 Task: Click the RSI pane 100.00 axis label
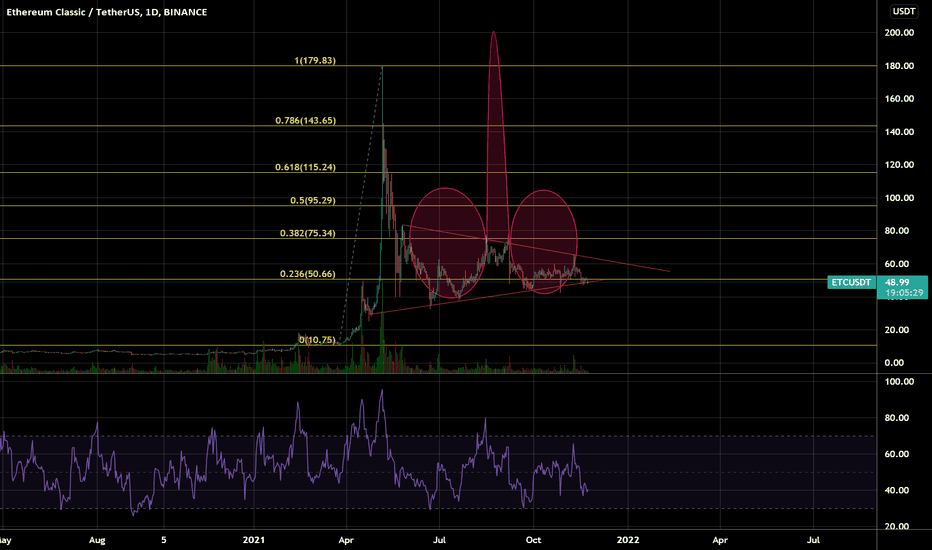click(x=899, y=382)
